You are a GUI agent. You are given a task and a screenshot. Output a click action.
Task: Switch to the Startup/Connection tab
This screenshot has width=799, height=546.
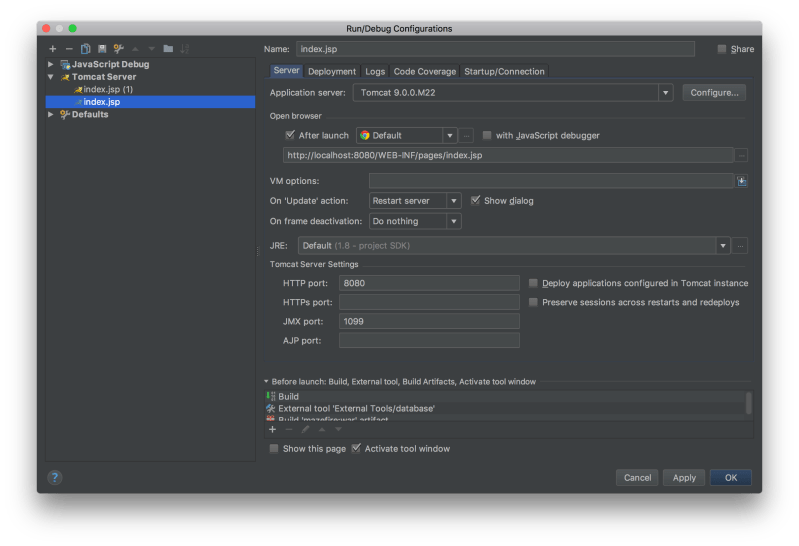504,71
